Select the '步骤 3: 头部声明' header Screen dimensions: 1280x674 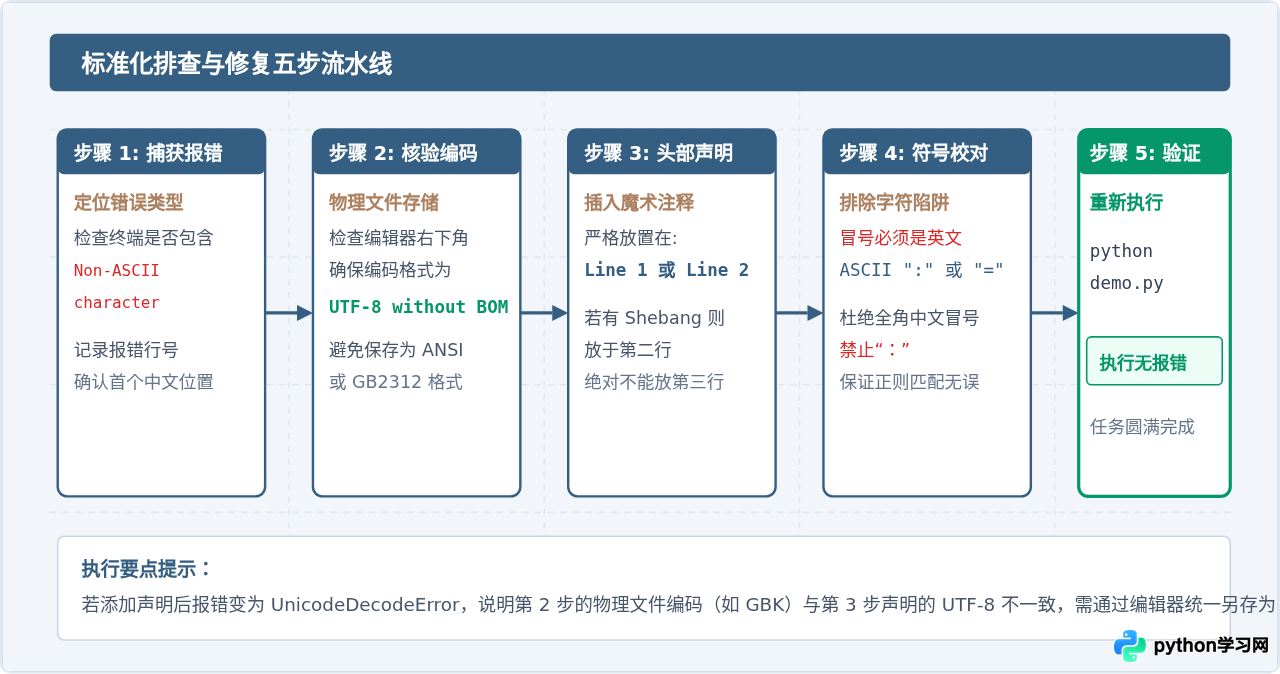click(671, 152)
